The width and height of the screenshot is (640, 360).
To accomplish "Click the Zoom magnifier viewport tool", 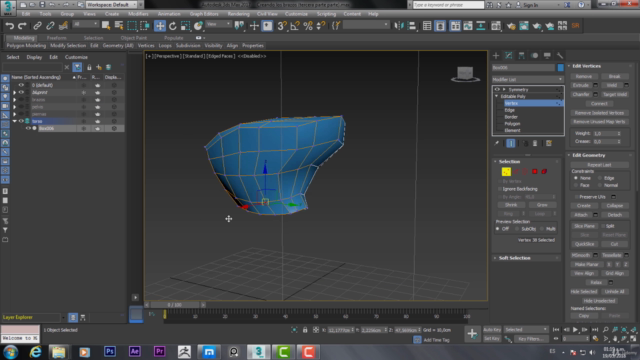I will coord(606,329).
